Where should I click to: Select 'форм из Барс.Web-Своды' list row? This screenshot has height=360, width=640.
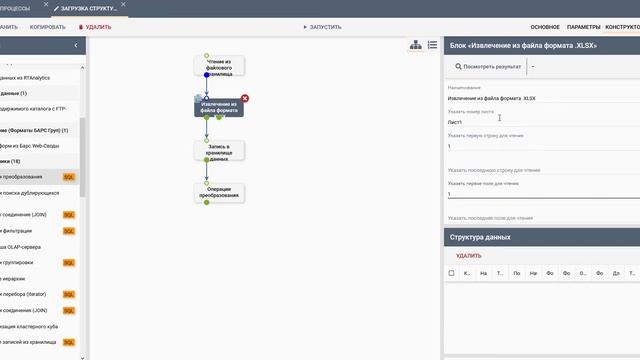click(x=40, y=146)
